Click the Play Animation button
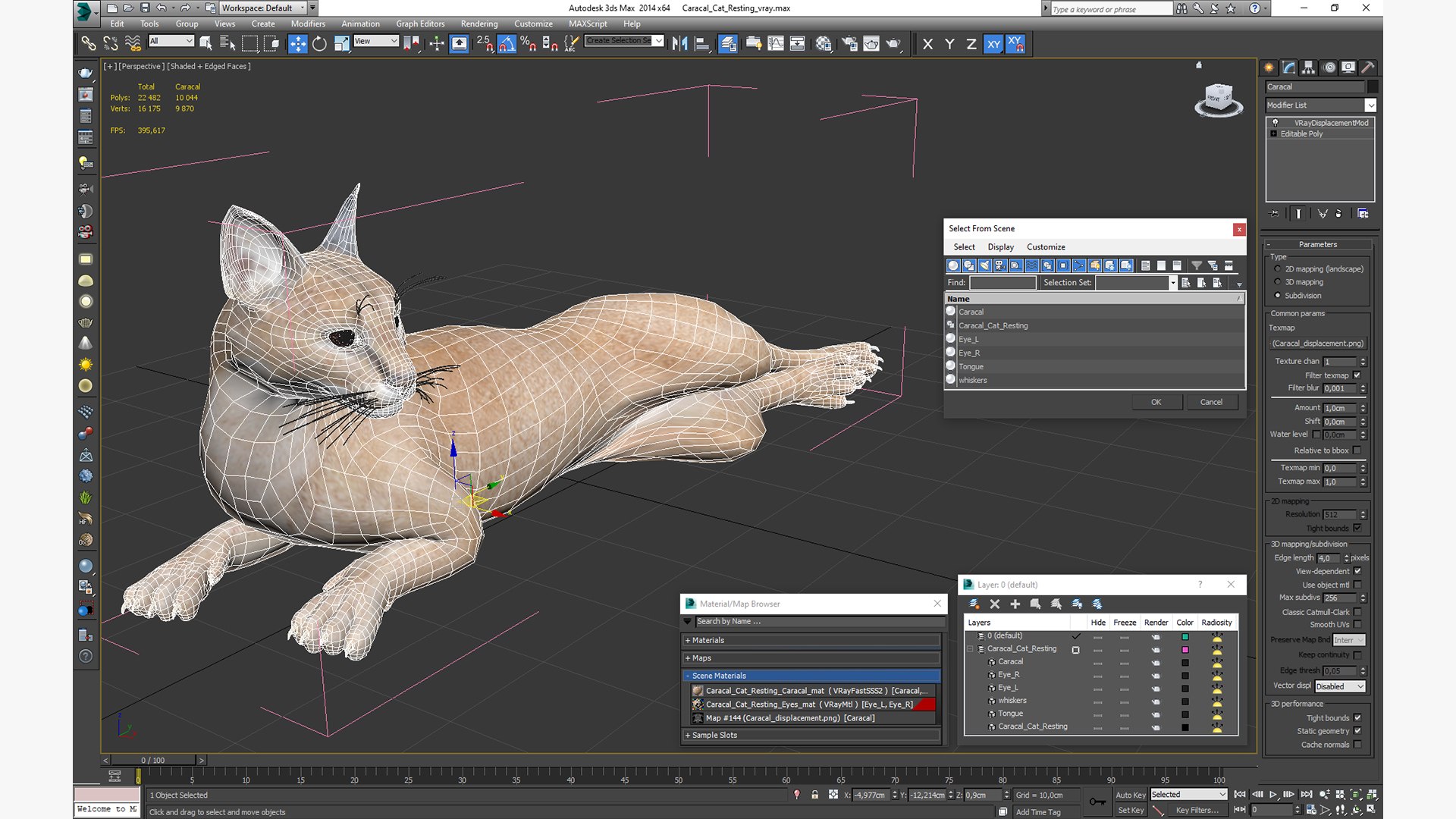Viewport: 1456px width, 819px height. tap(1273, 795)
